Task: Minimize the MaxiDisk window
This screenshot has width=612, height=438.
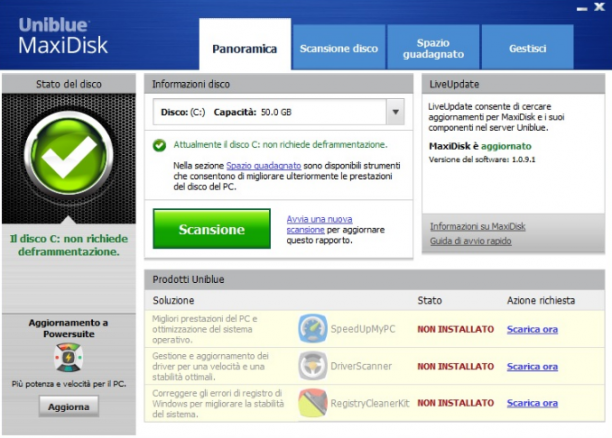Action: (582, 8)
